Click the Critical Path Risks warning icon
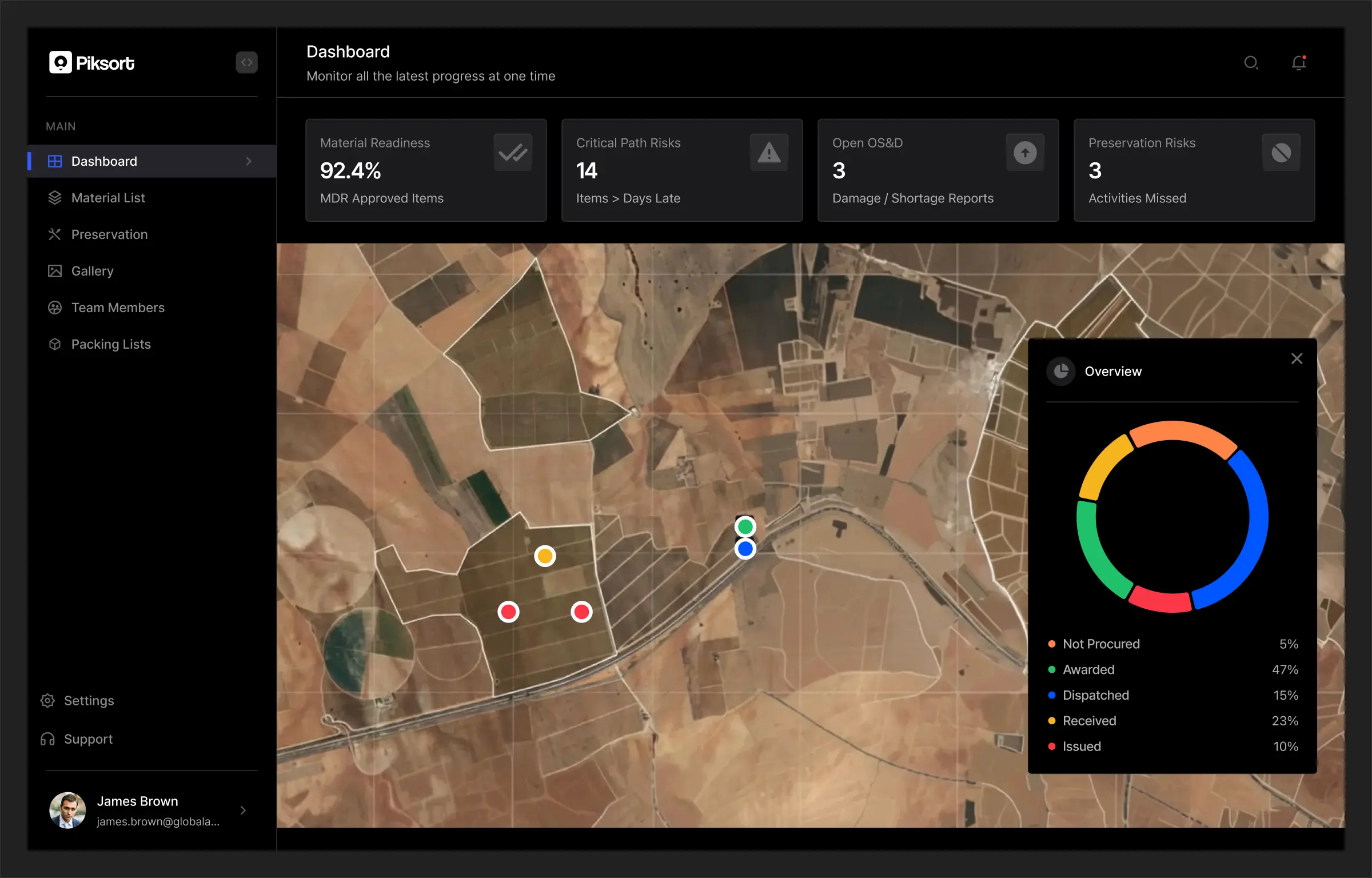The image size is (1372, 878). (768, 152)
